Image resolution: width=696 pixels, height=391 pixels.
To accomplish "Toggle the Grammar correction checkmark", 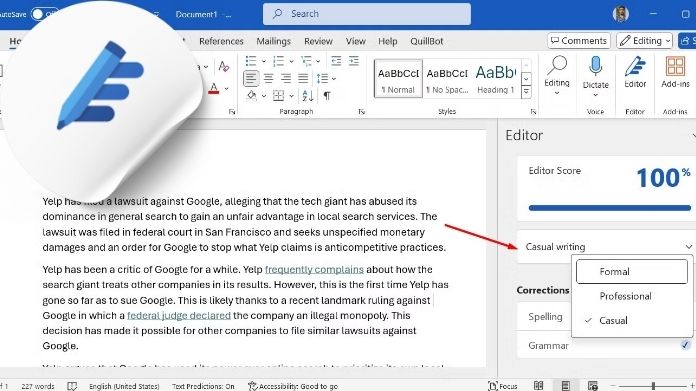I will coord(685,345).
